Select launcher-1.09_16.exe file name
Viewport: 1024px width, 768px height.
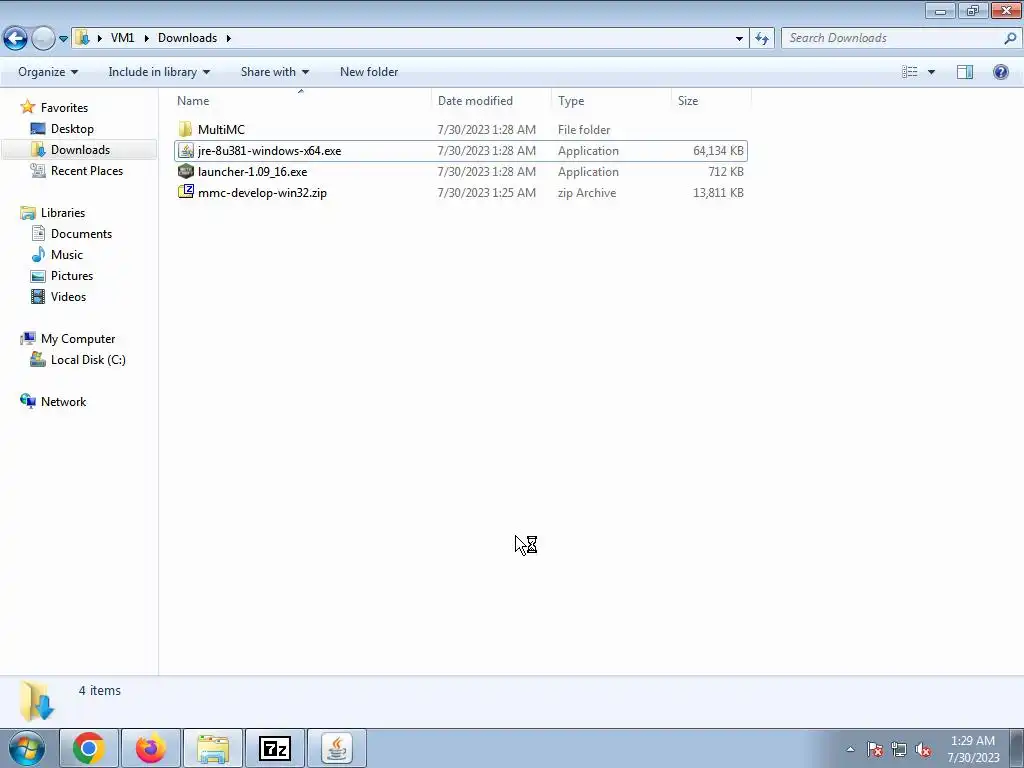[253, 172]
